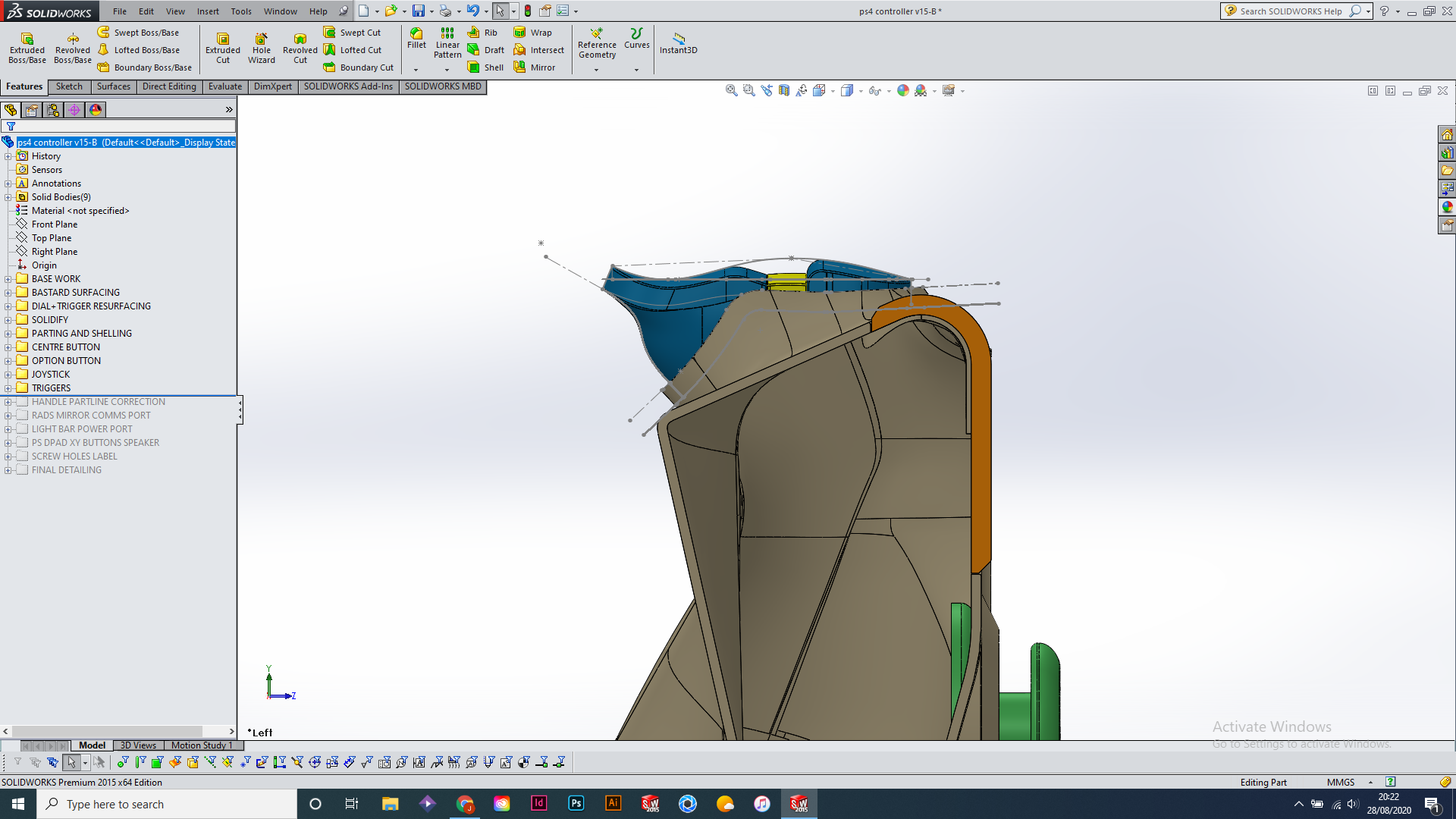Click the Previous View icon

pyautogui.click(x=767, y=90)
